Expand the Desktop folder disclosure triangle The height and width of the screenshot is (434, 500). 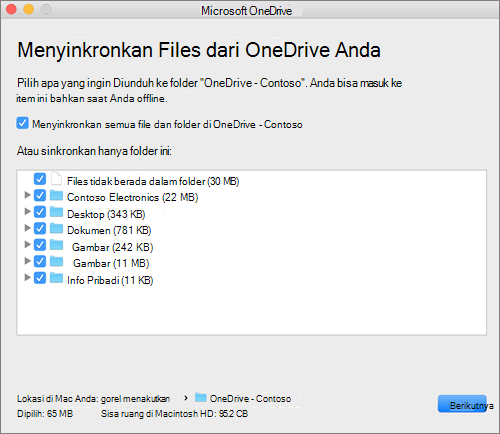tap(28, 211)
